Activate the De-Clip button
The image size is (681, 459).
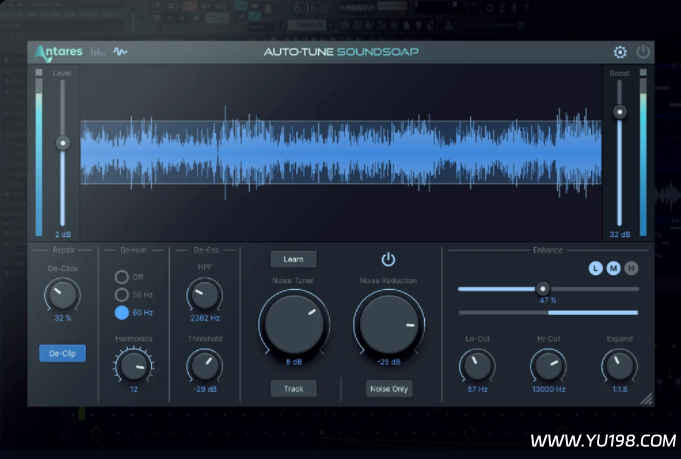63,353
